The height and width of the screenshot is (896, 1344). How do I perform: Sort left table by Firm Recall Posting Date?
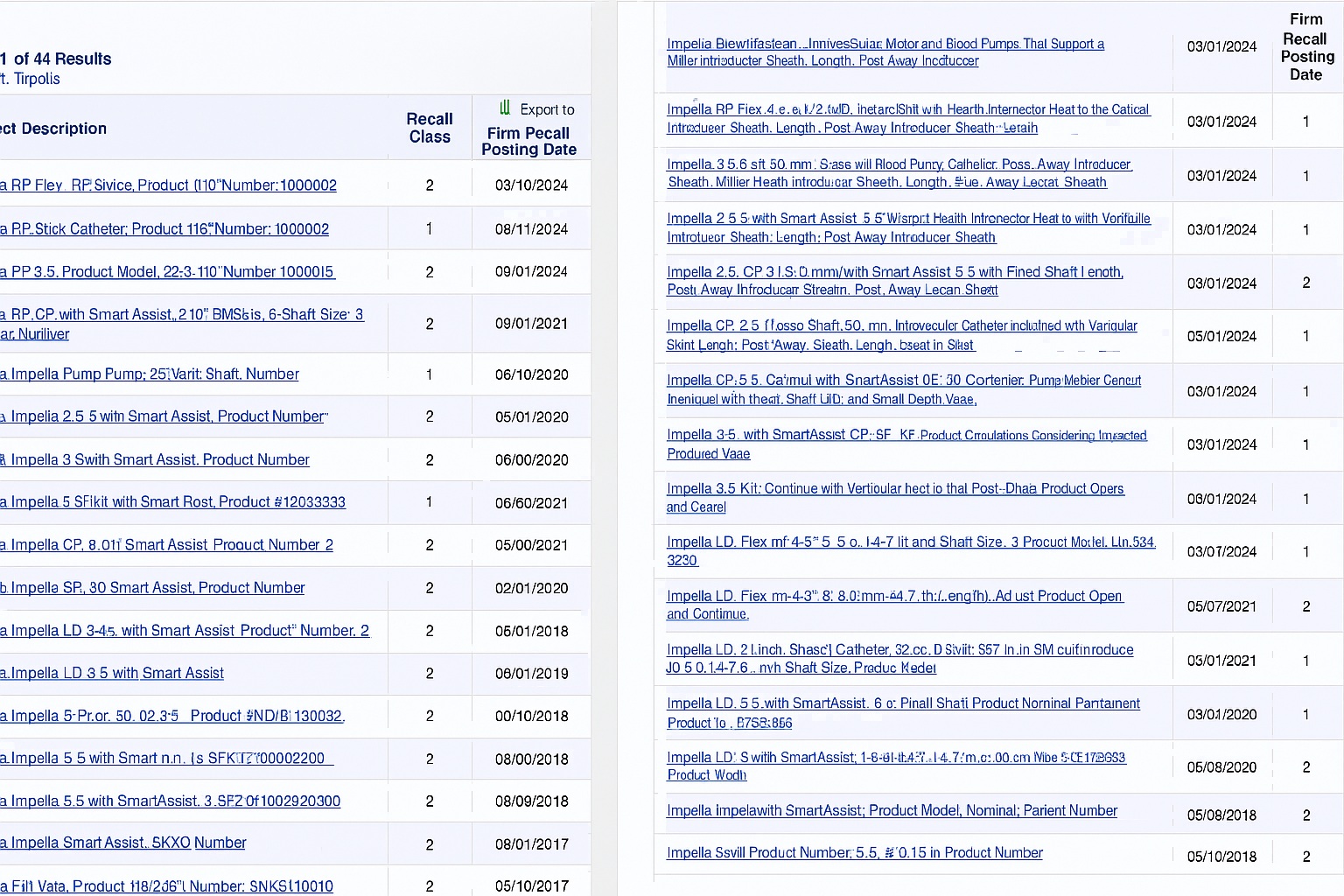click(528, 141)
